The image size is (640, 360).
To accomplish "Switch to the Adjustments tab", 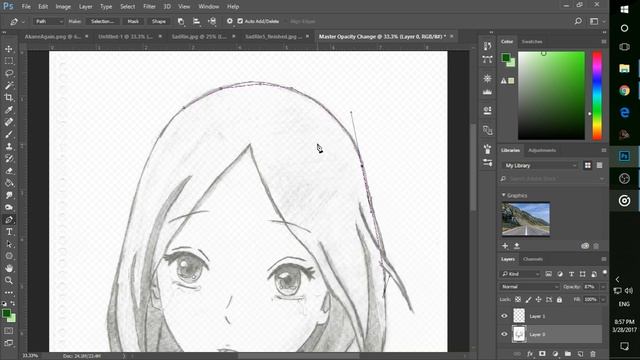I will 542,150.
